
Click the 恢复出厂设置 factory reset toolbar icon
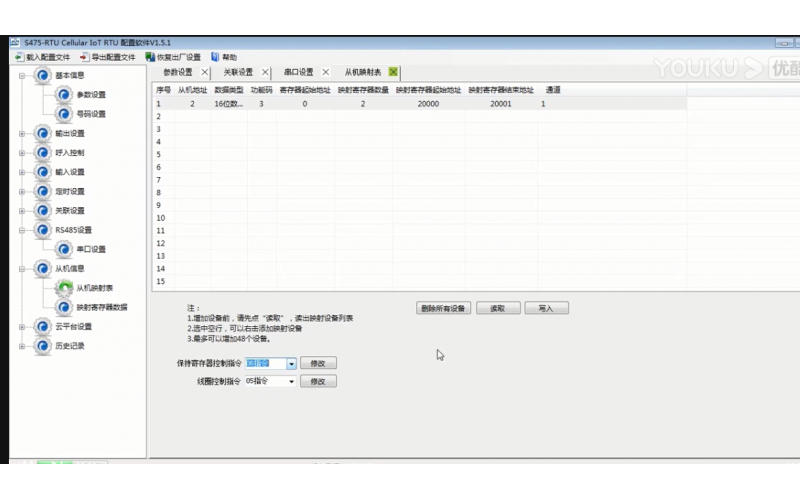tap(150, 57)
